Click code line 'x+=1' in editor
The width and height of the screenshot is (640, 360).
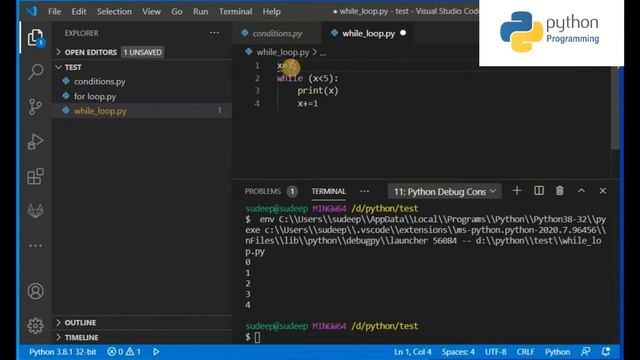pos(308,104)
